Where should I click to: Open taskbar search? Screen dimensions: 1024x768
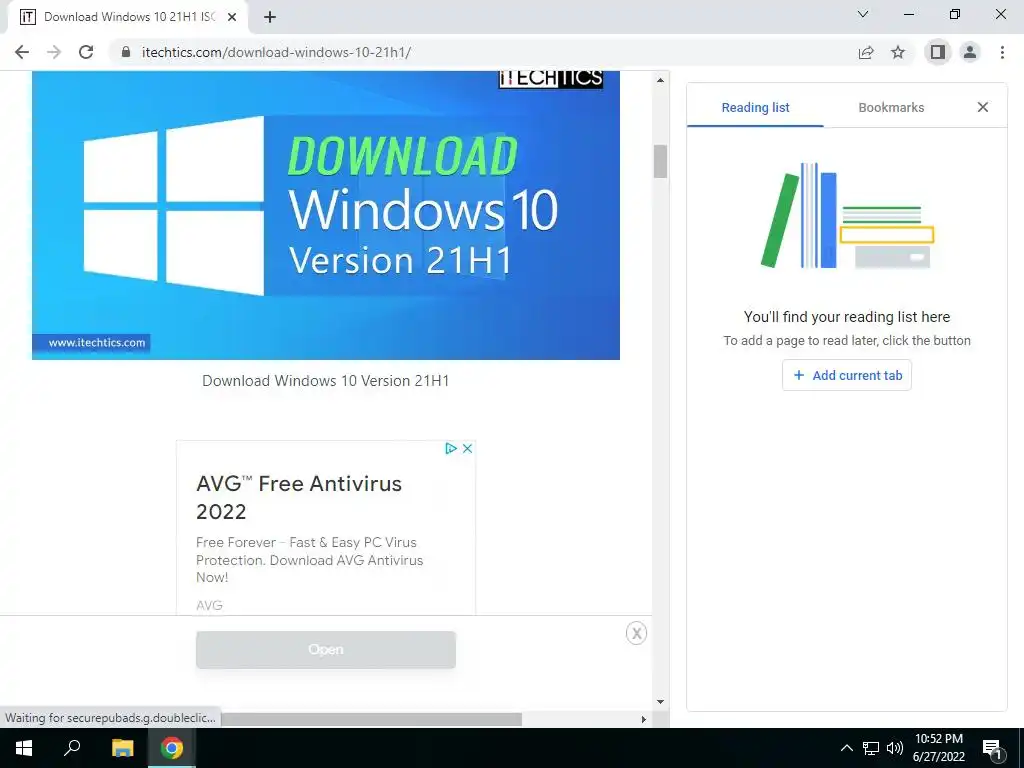pyautogui.click(x=72, y=748)
